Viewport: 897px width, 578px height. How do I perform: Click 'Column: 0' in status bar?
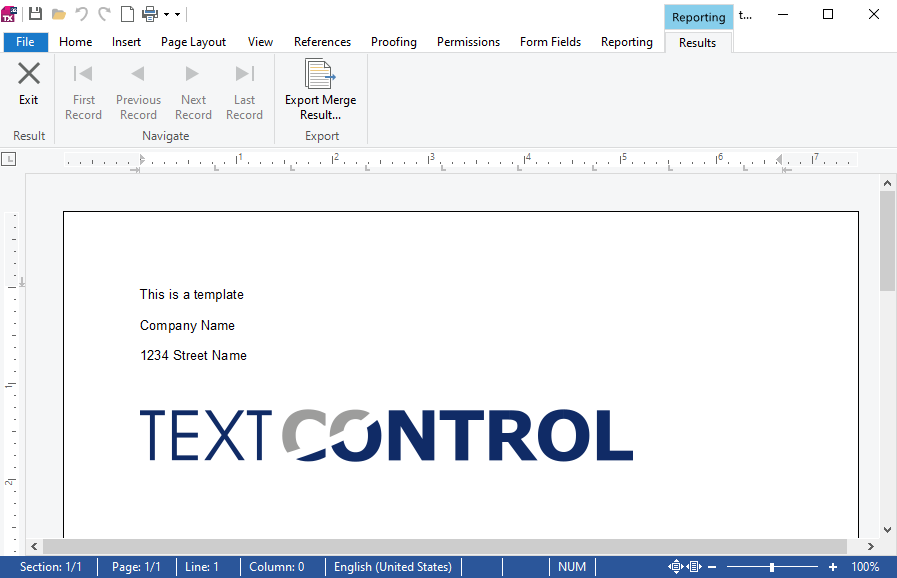point(277,567)
